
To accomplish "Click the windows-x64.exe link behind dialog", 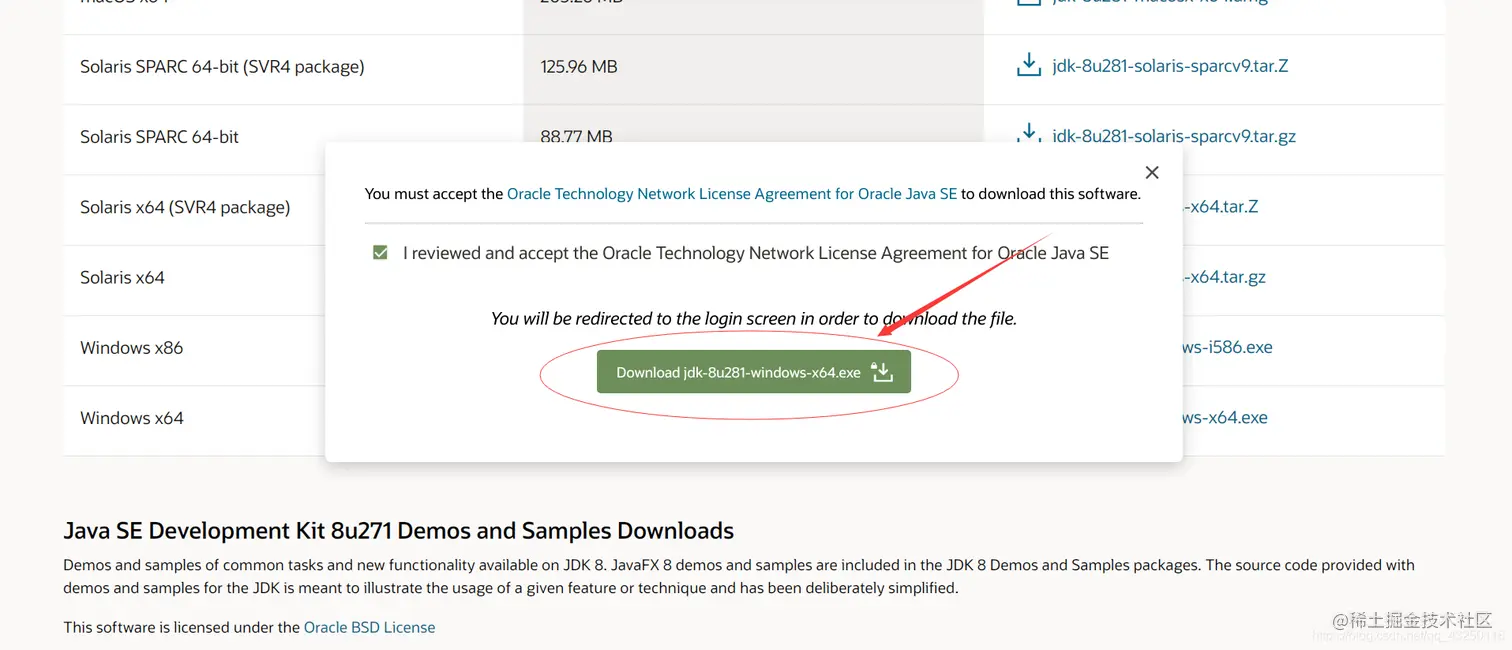I will 1225,418.
